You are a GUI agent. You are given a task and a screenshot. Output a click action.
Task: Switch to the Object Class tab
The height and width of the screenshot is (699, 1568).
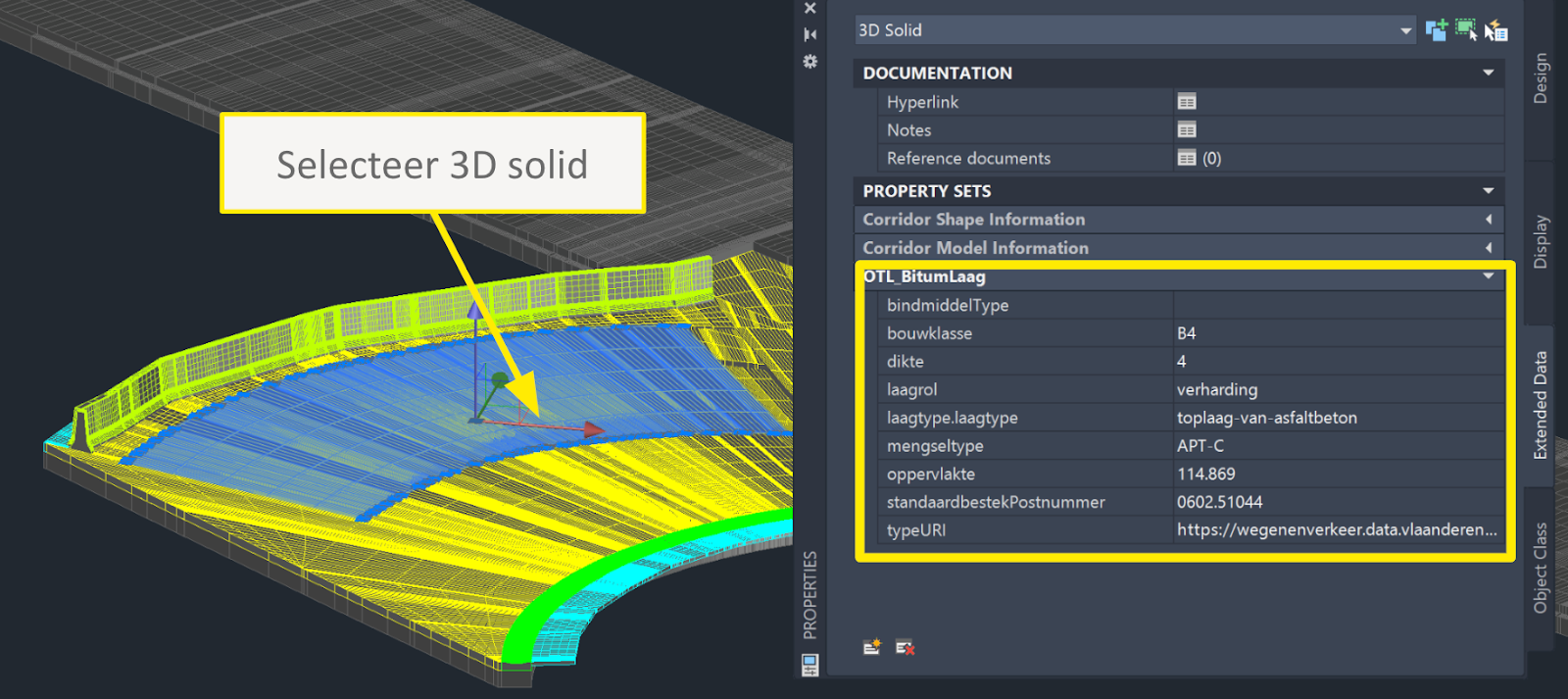point(1541,568)
